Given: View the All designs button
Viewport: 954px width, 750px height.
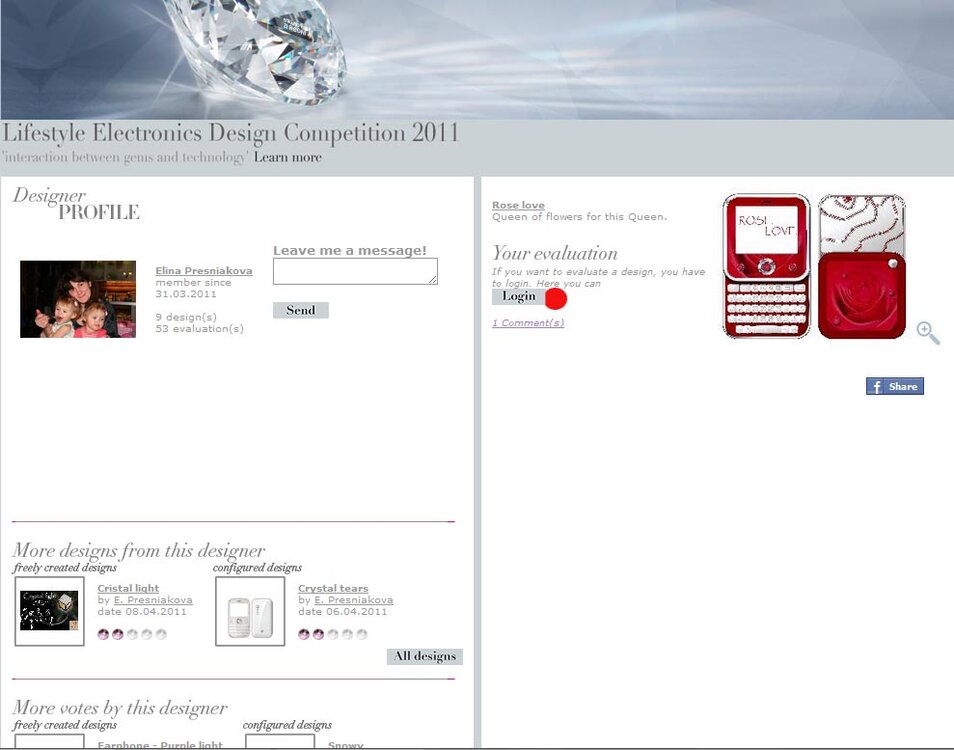Looking at the screenshot, I should [425, 656].
